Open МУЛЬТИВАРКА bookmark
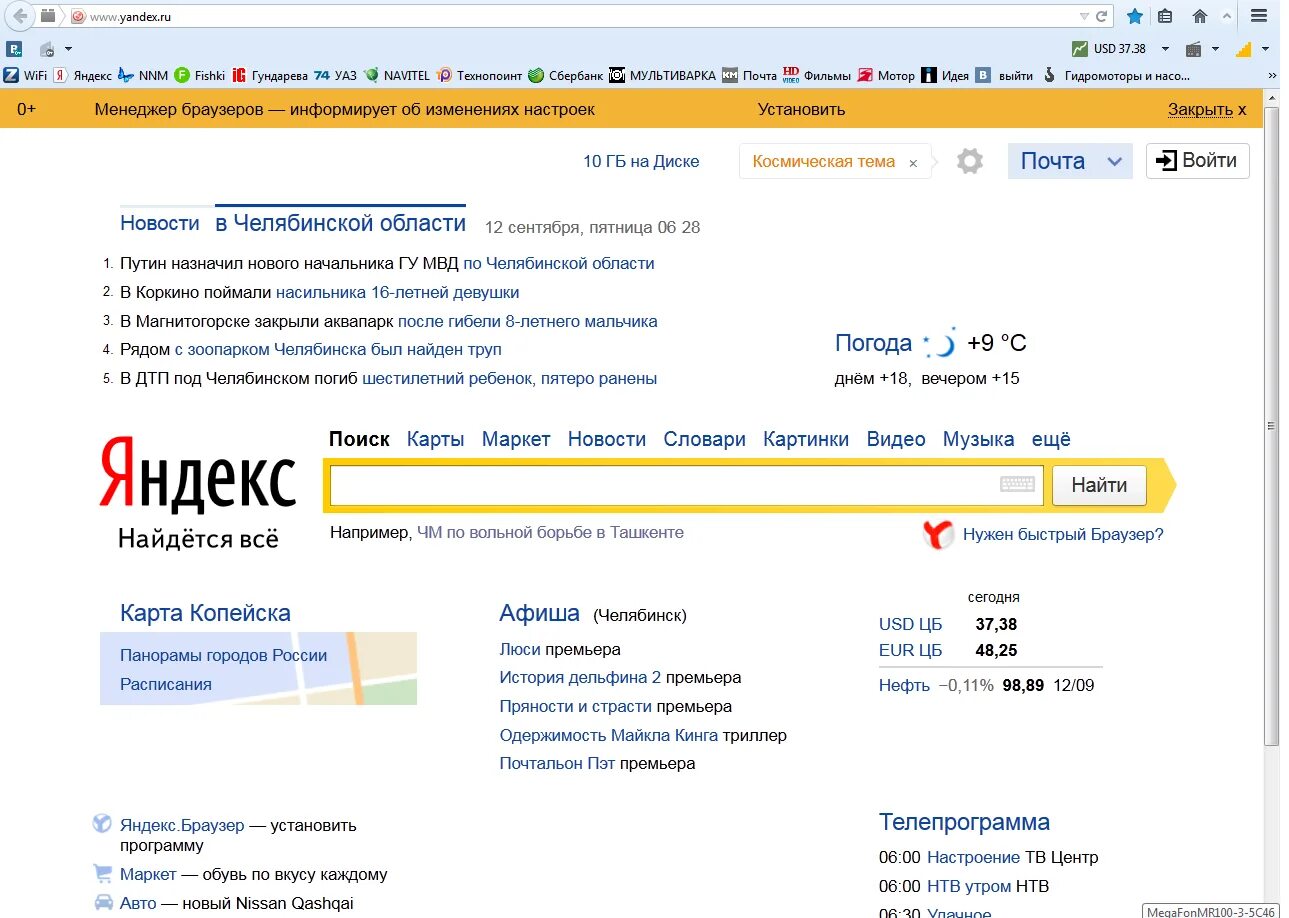This screenshot has height=918, width=1289. point(663,75)
